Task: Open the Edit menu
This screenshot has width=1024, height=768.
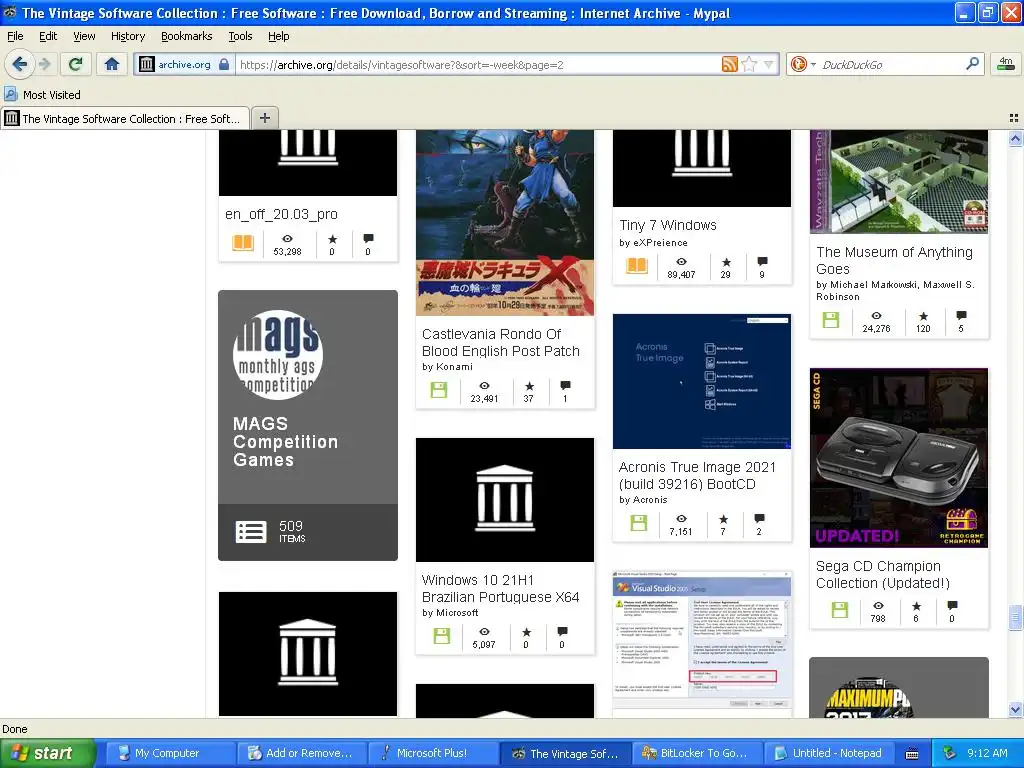Action: (x=48, y=36)
